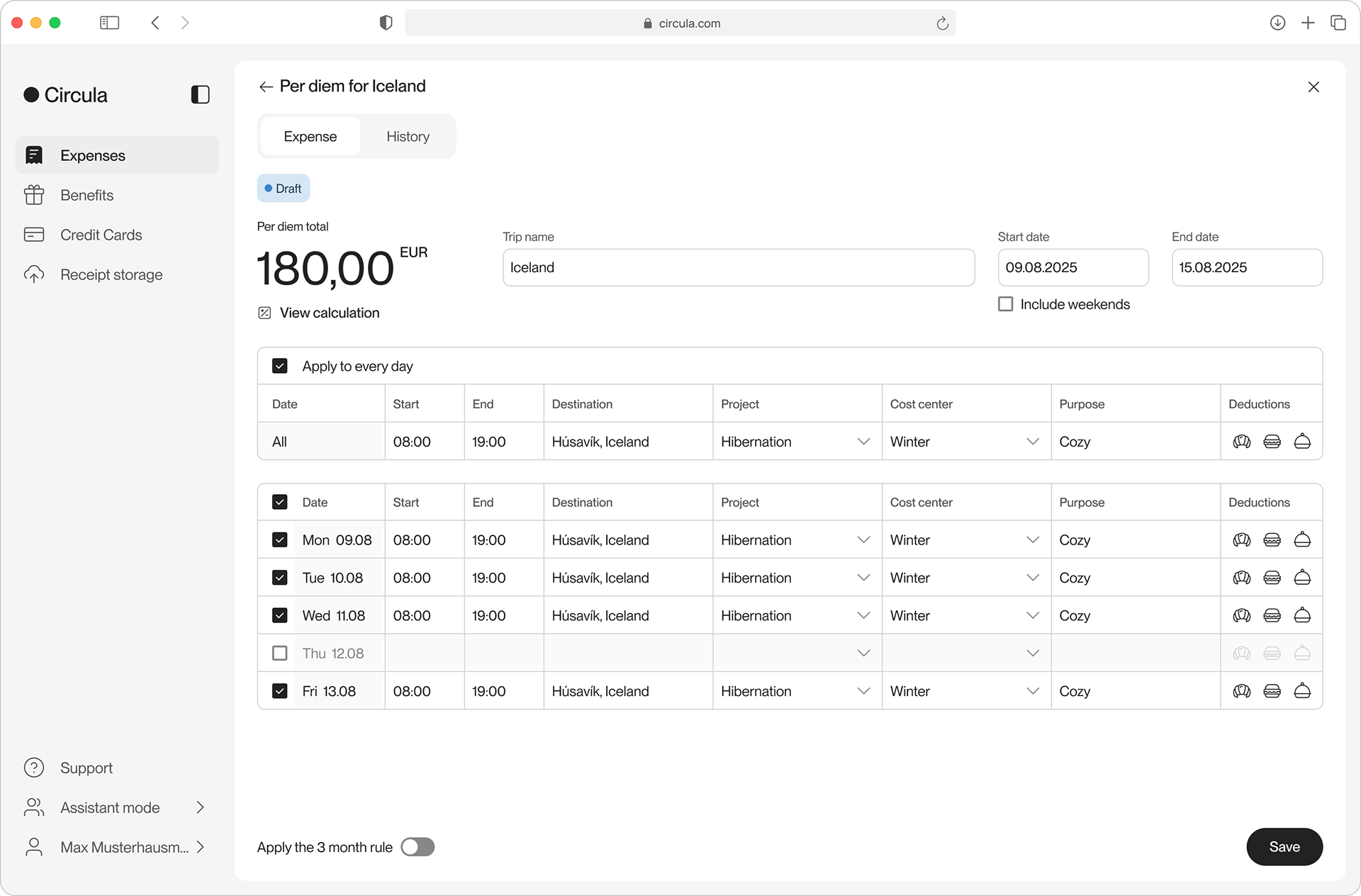Image resolution: width=1361 pixels, height=896 pixels.
Task: Click lunch burger deduction icon in All row
Action: [1272, 442]
